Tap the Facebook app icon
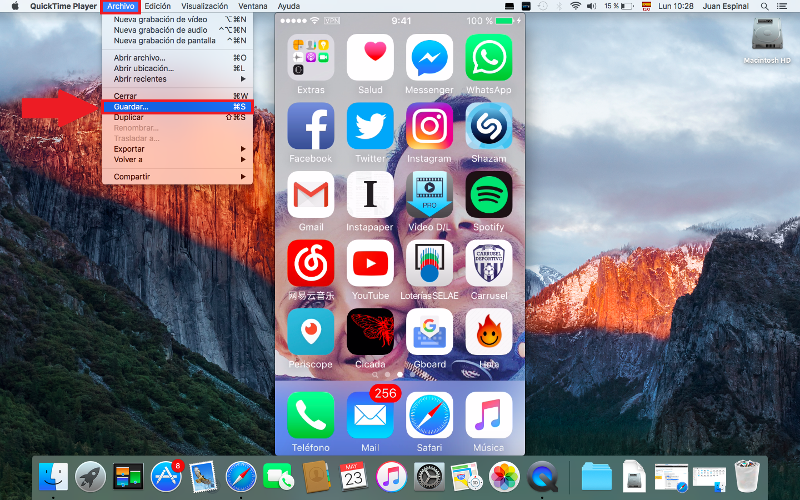 [311, 126]
